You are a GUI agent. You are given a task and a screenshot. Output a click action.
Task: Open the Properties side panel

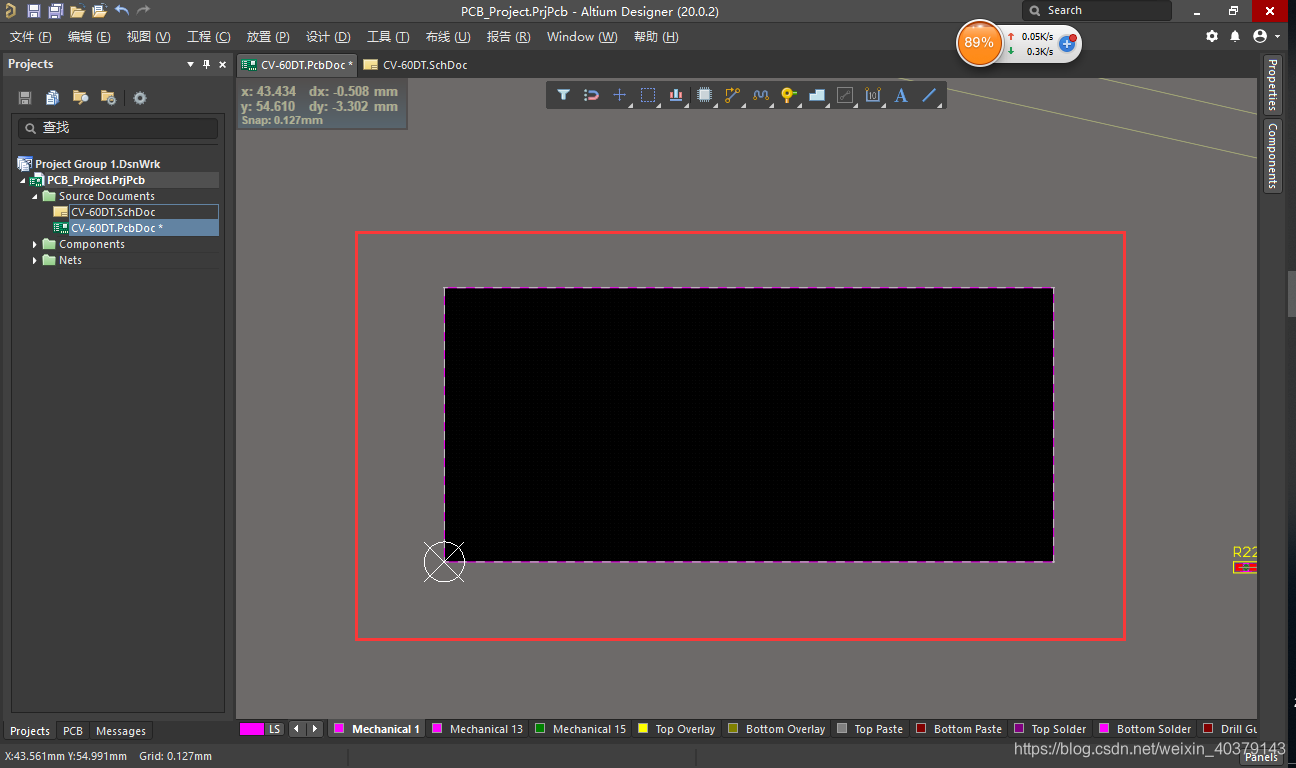tap(1272, 85)
